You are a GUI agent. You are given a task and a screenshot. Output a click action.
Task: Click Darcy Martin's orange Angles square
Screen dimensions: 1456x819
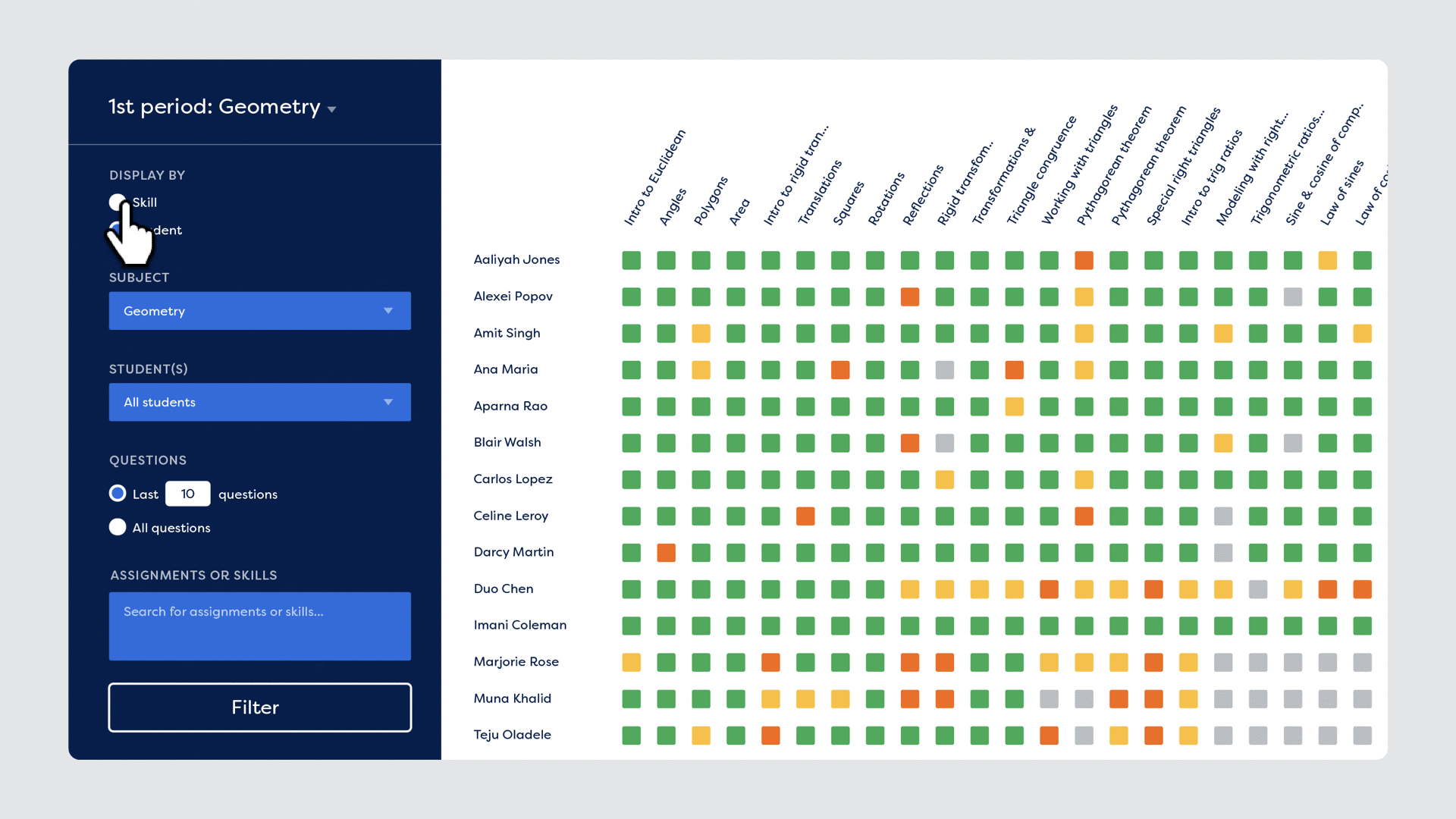pos(666,553)
